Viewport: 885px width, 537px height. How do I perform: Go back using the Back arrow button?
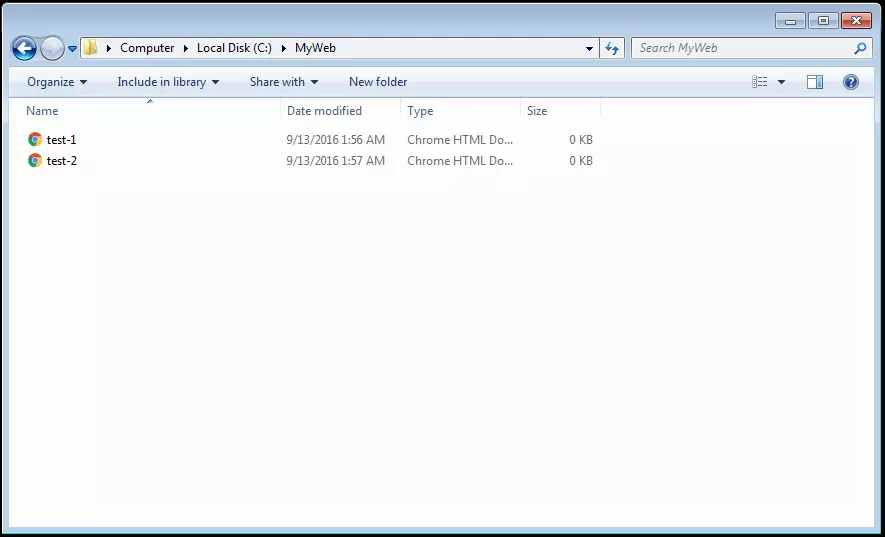tap(24, 49)
